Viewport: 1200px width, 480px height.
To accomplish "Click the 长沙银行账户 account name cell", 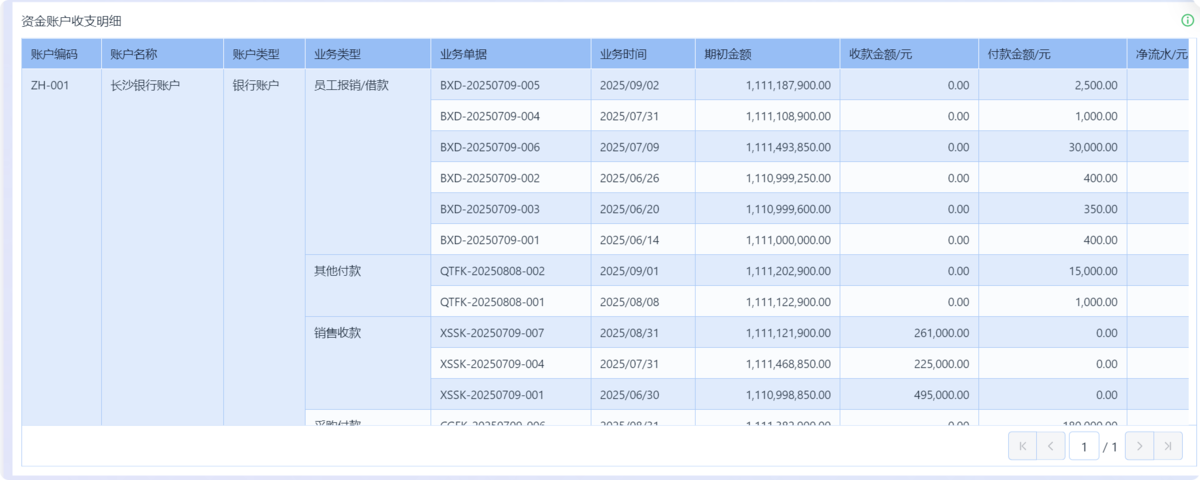I will pos(145,85).
